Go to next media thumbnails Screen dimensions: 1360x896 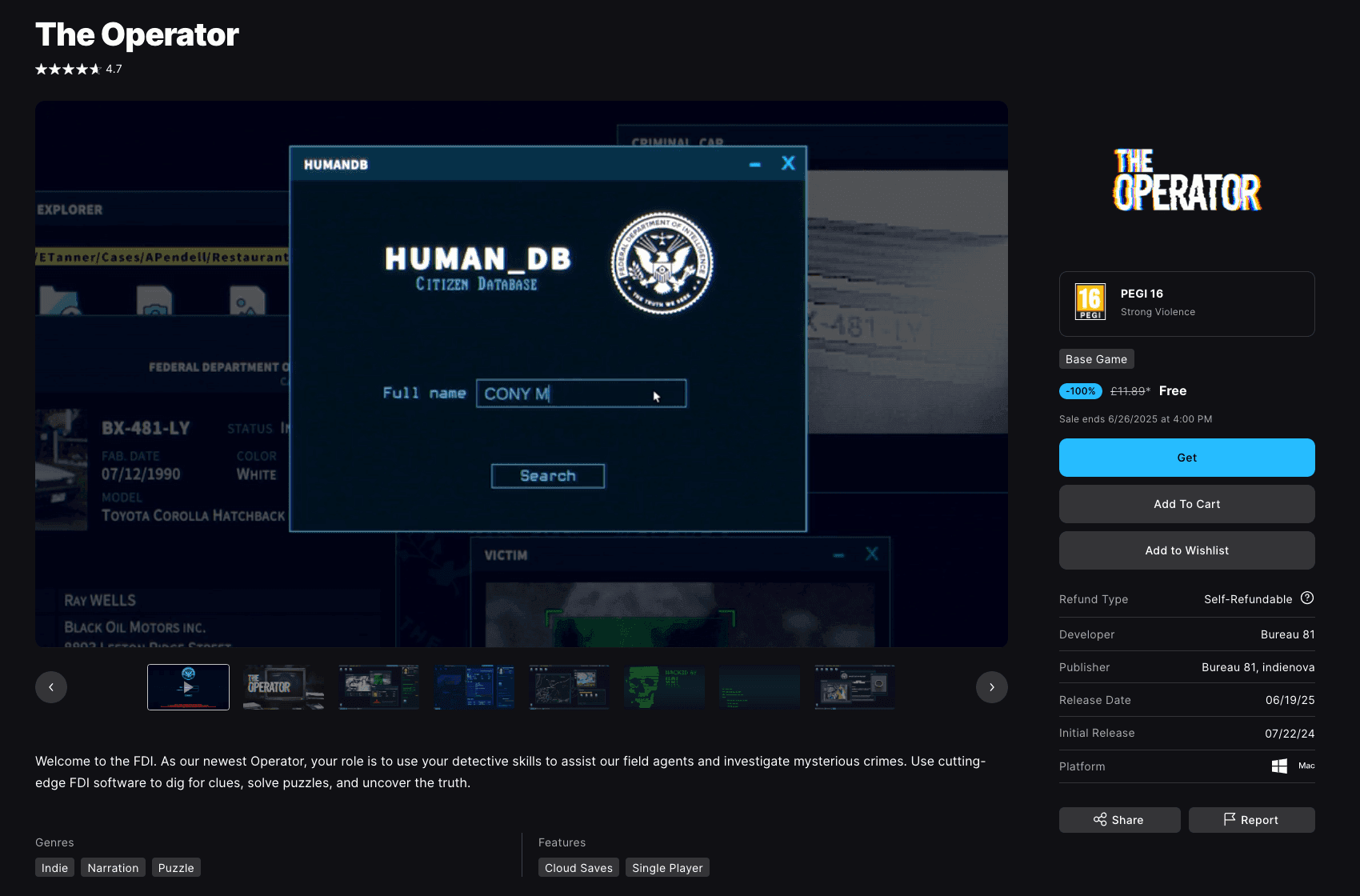pos(991,687)
